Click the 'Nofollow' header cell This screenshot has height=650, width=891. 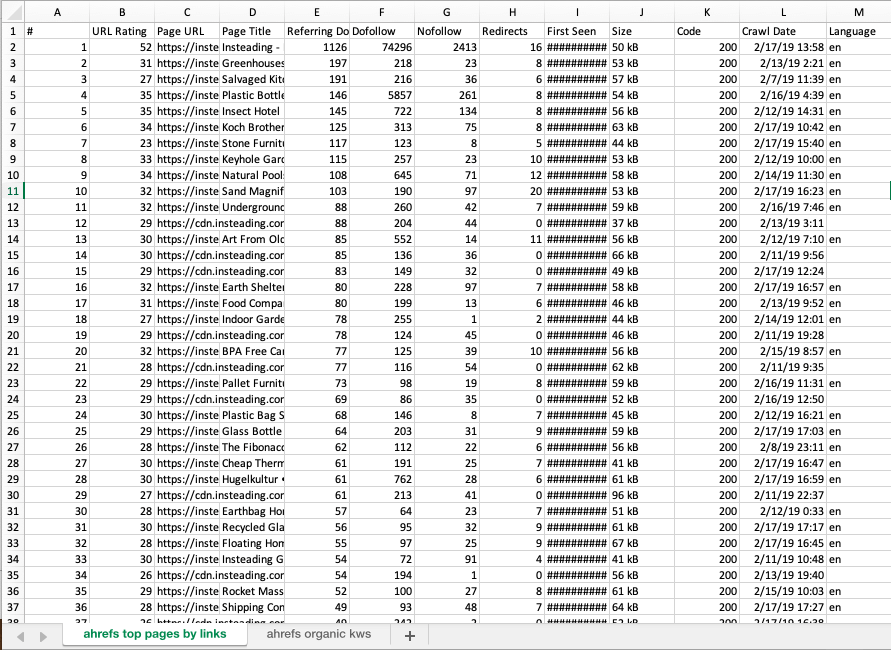click(447, 31)
